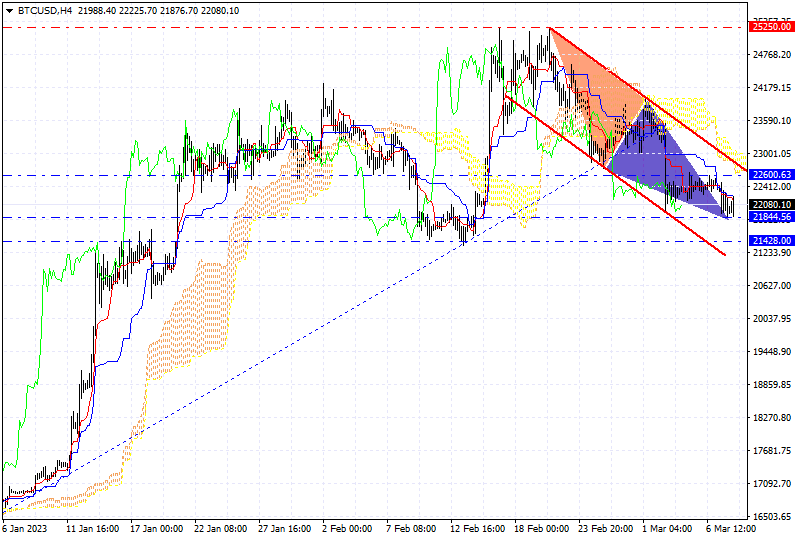Click the 19448.90 price axis value
Viewport: 798px width, 540px height.
pyautogui.click(x=773, y=352)
